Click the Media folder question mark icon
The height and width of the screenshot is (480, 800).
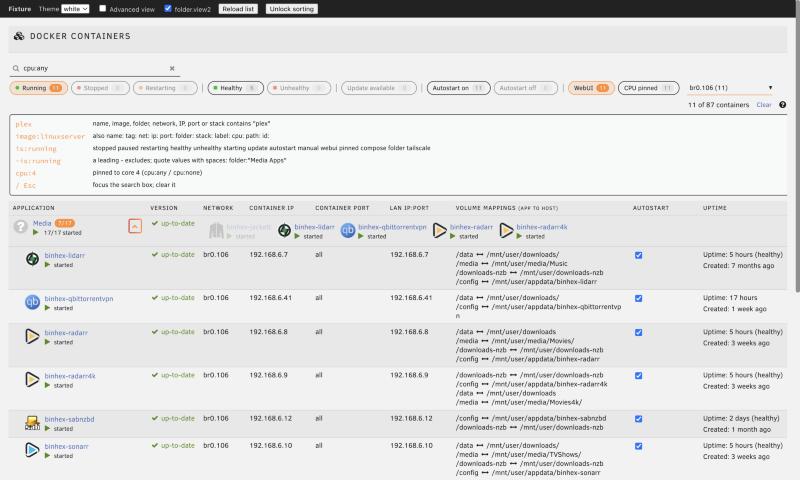[20, 226]
